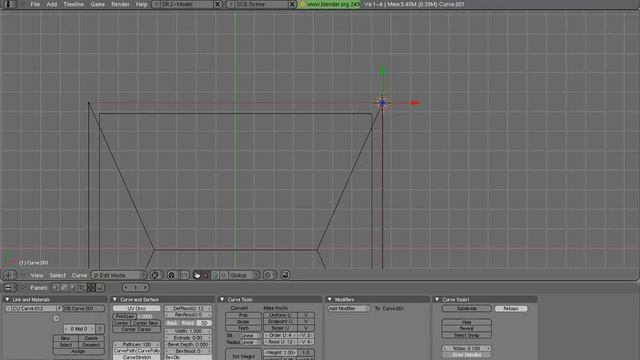The width and height of the screenshot is (640, 360).
Task: Collapse the Modifiers panel
Action: (x=329, y=300)
